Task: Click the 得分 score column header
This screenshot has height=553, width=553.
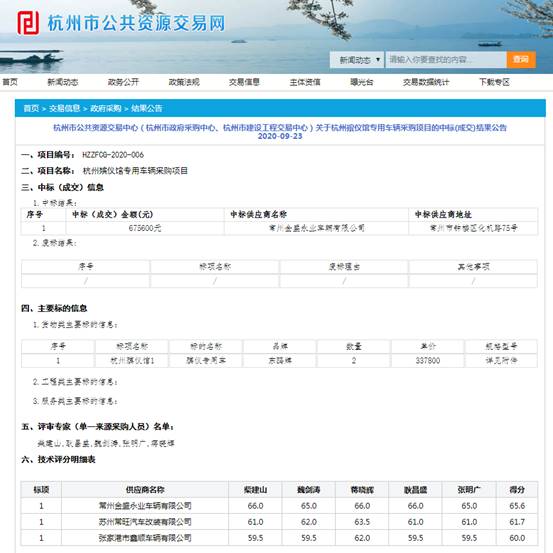Action: 517,490
